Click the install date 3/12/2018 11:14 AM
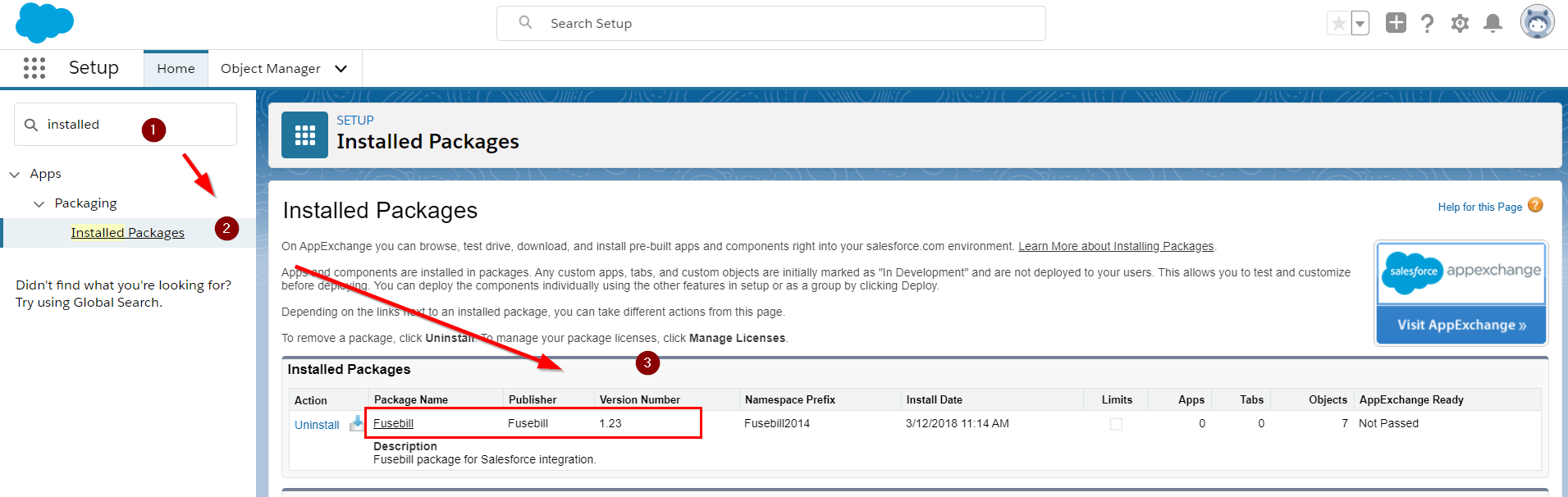The width and height of the screenshot is (1568, 497). [x=958, y=423]
